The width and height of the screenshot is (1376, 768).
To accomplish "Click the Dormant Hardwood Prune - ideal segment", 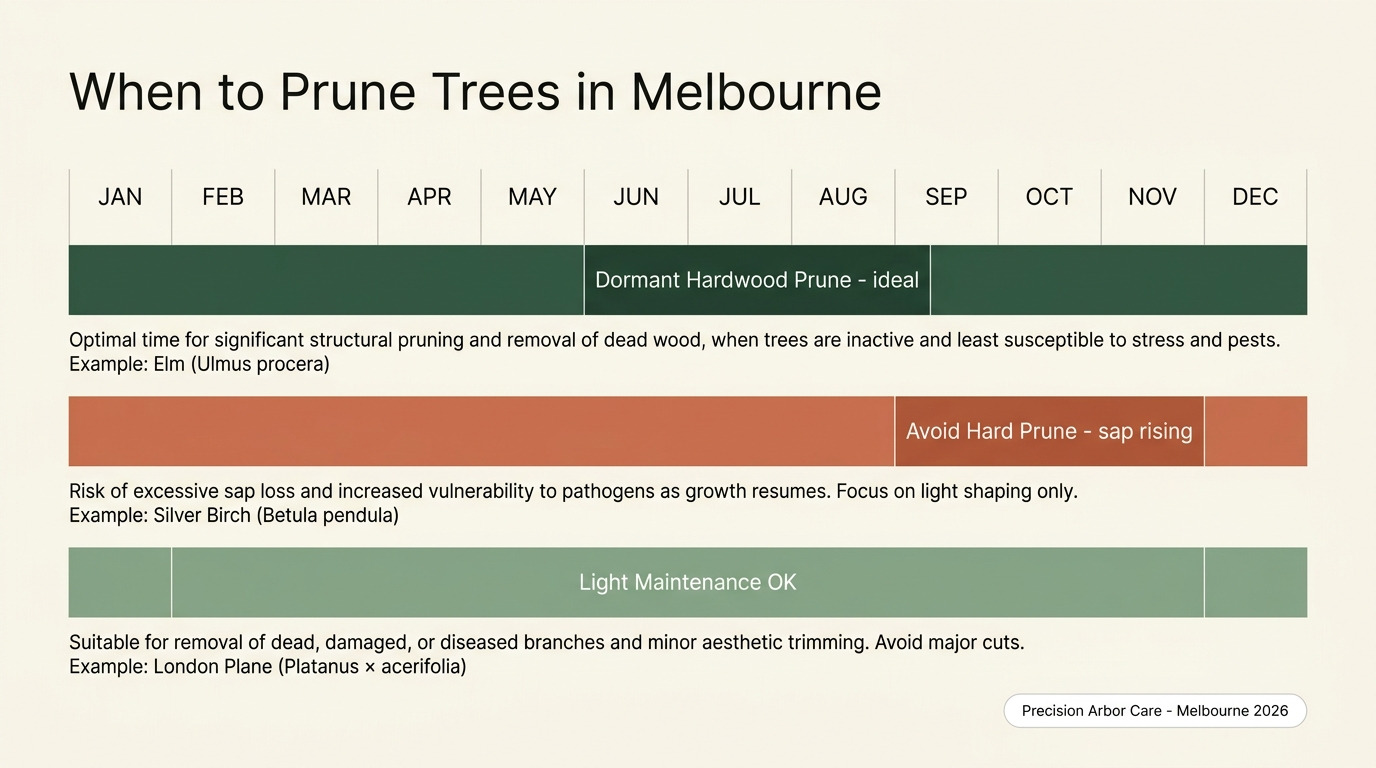I will 757,280.
